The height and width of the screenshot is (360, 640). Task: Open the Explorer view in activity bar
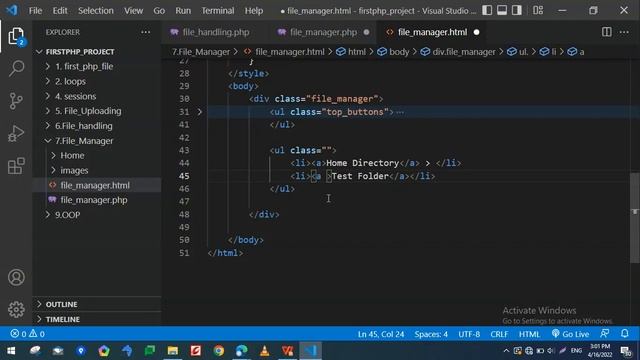point(16,36)
